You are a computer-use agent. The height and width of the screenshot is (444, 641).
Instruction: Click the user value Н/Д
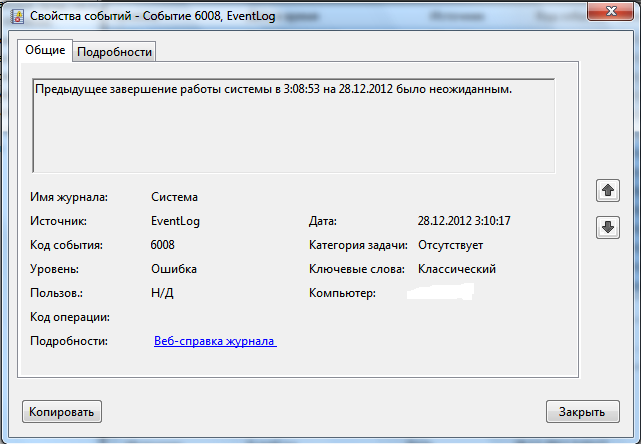click(x=162, y=293)
